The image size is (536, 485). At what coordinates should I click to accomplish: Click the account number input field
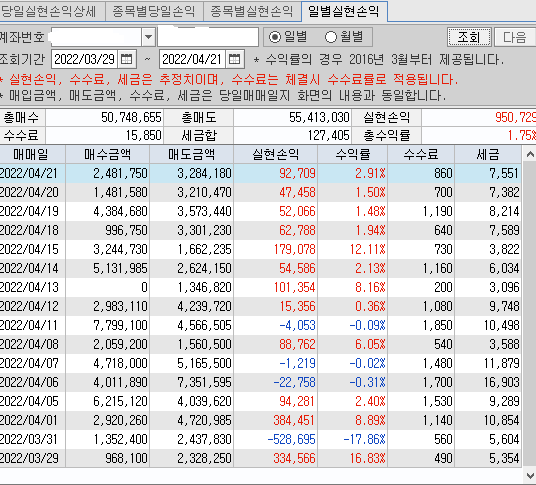click(96, 37)
